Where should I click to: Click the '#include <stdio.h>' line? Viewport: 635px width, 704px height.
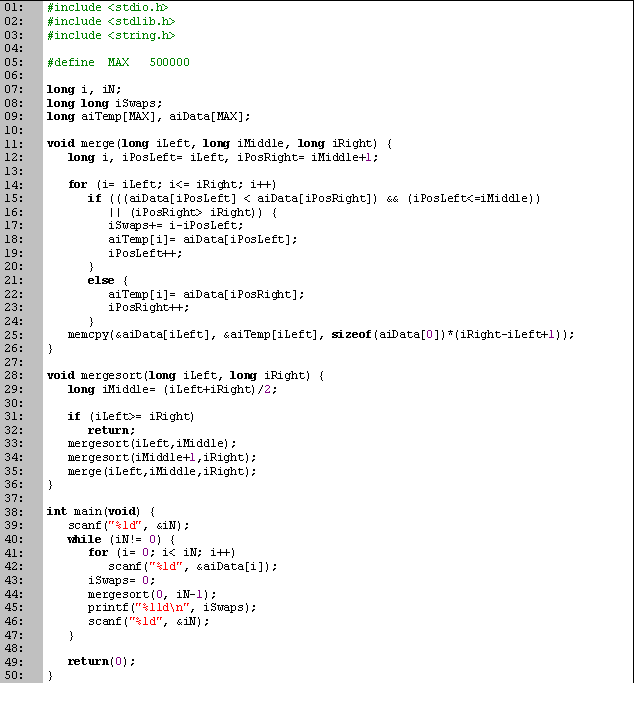(108, 8)
